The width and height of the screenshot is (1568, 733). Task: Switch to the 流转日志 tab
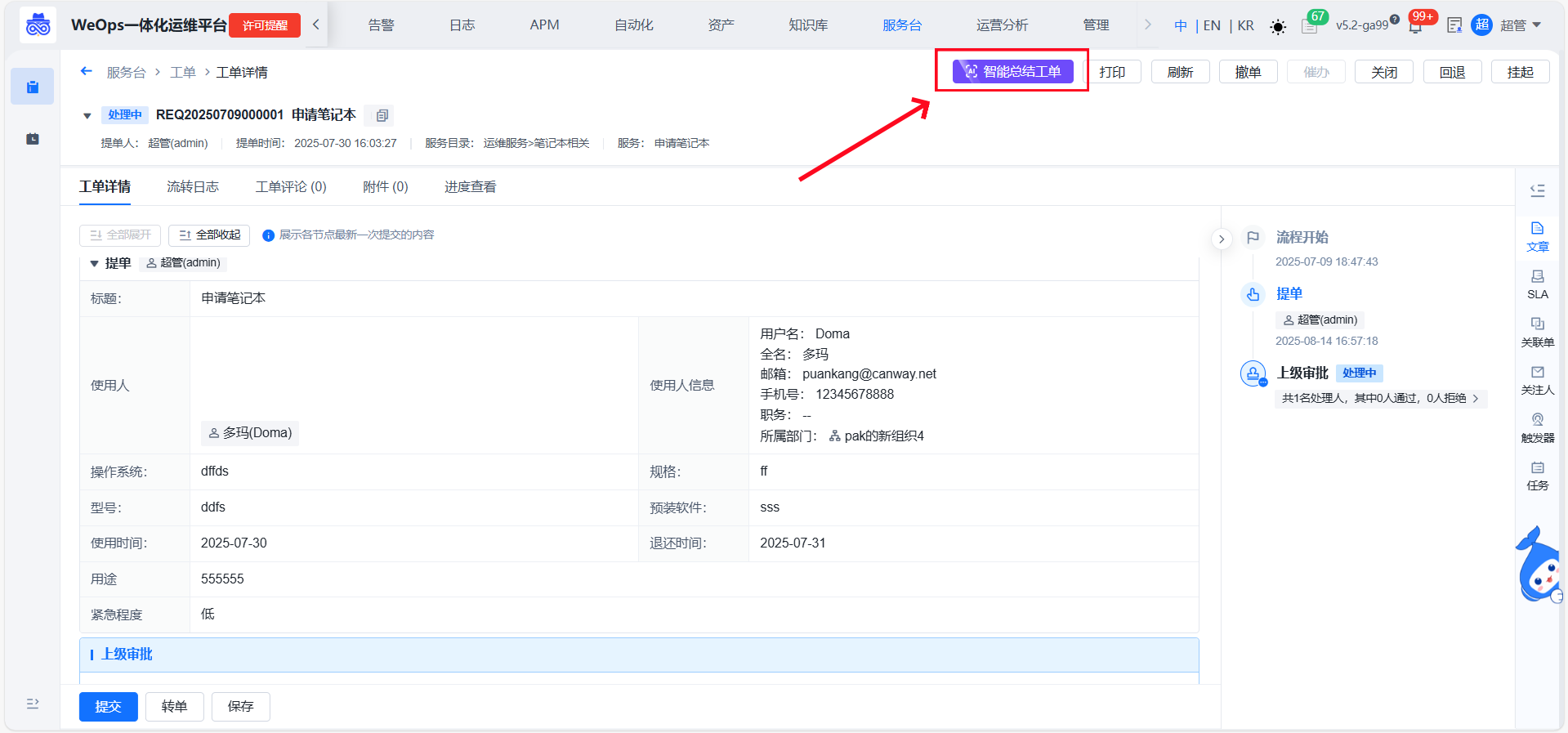193,187
